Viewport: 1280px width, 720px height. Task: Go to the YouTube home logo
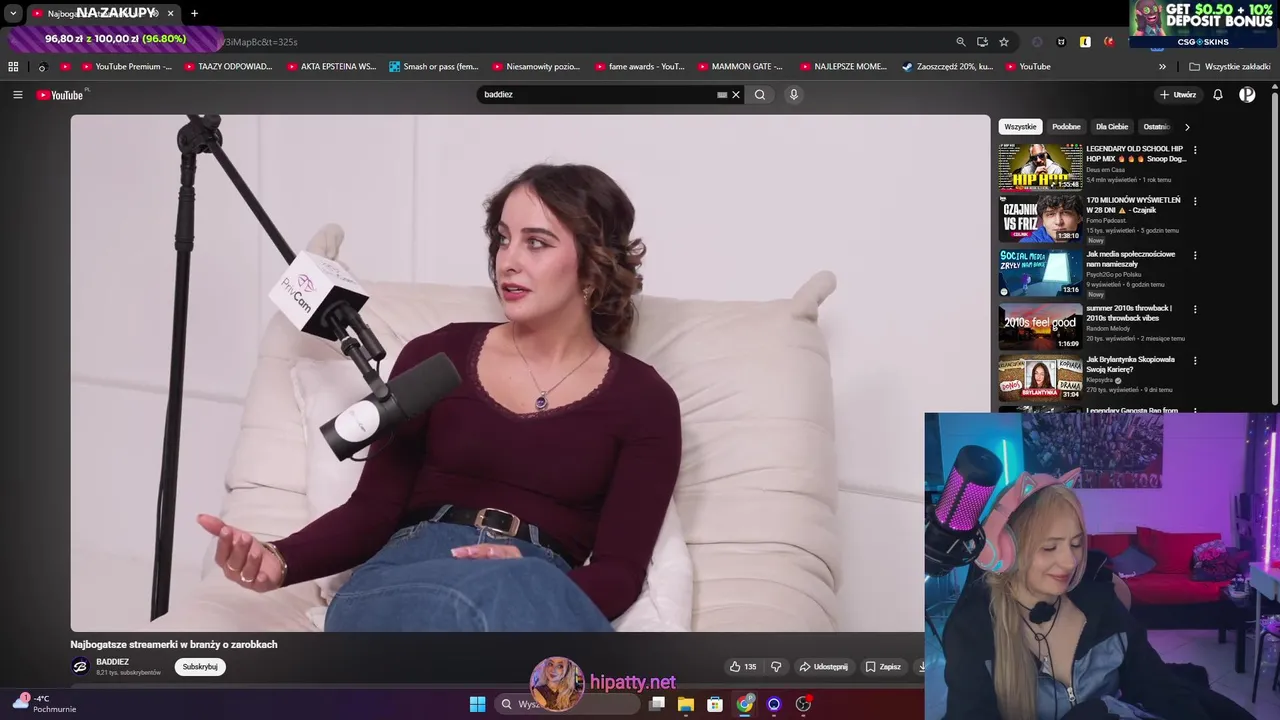pos(60,95)
